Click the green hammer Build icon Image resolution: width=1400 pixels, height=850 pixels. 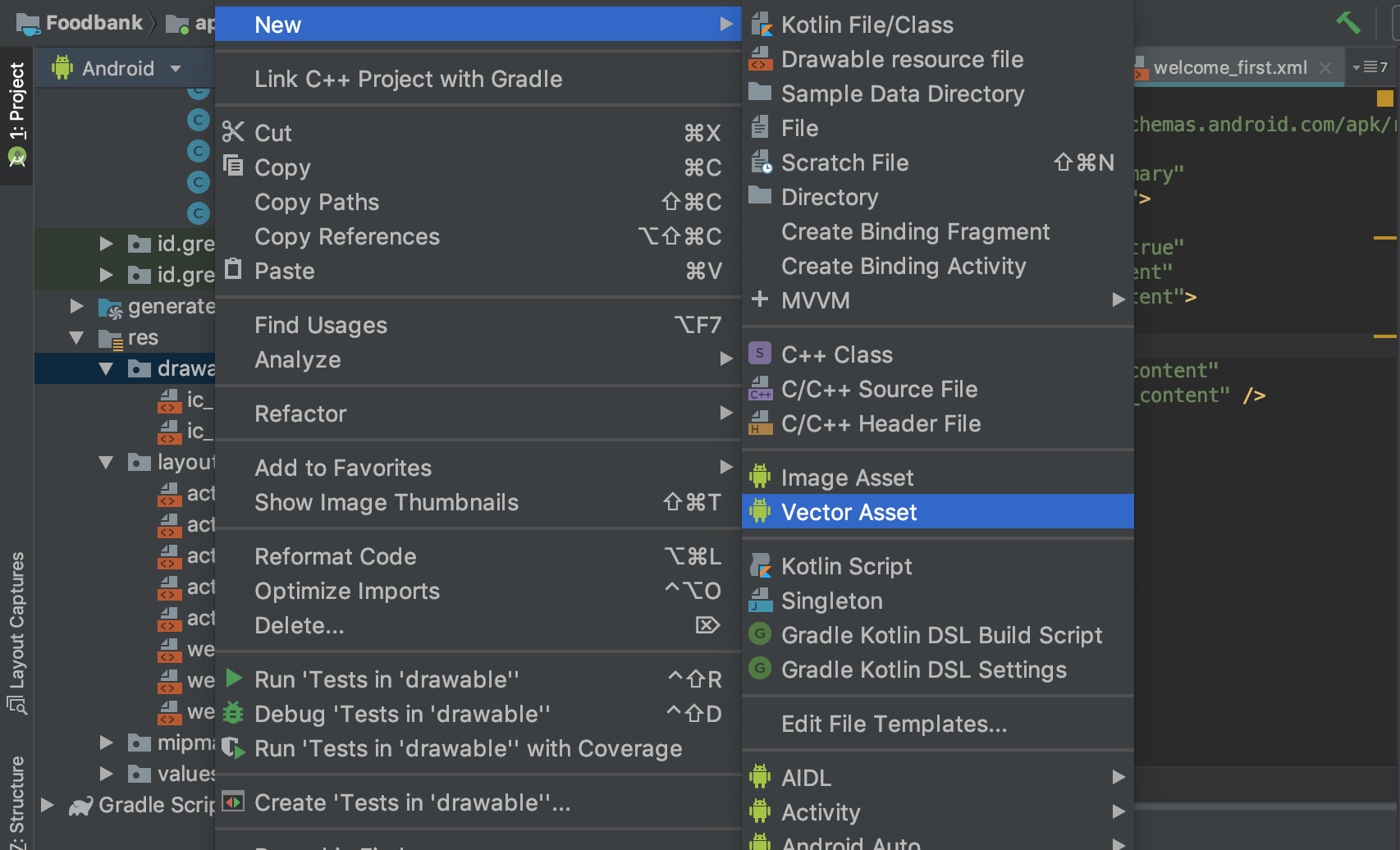click(x=1347, y=23)
